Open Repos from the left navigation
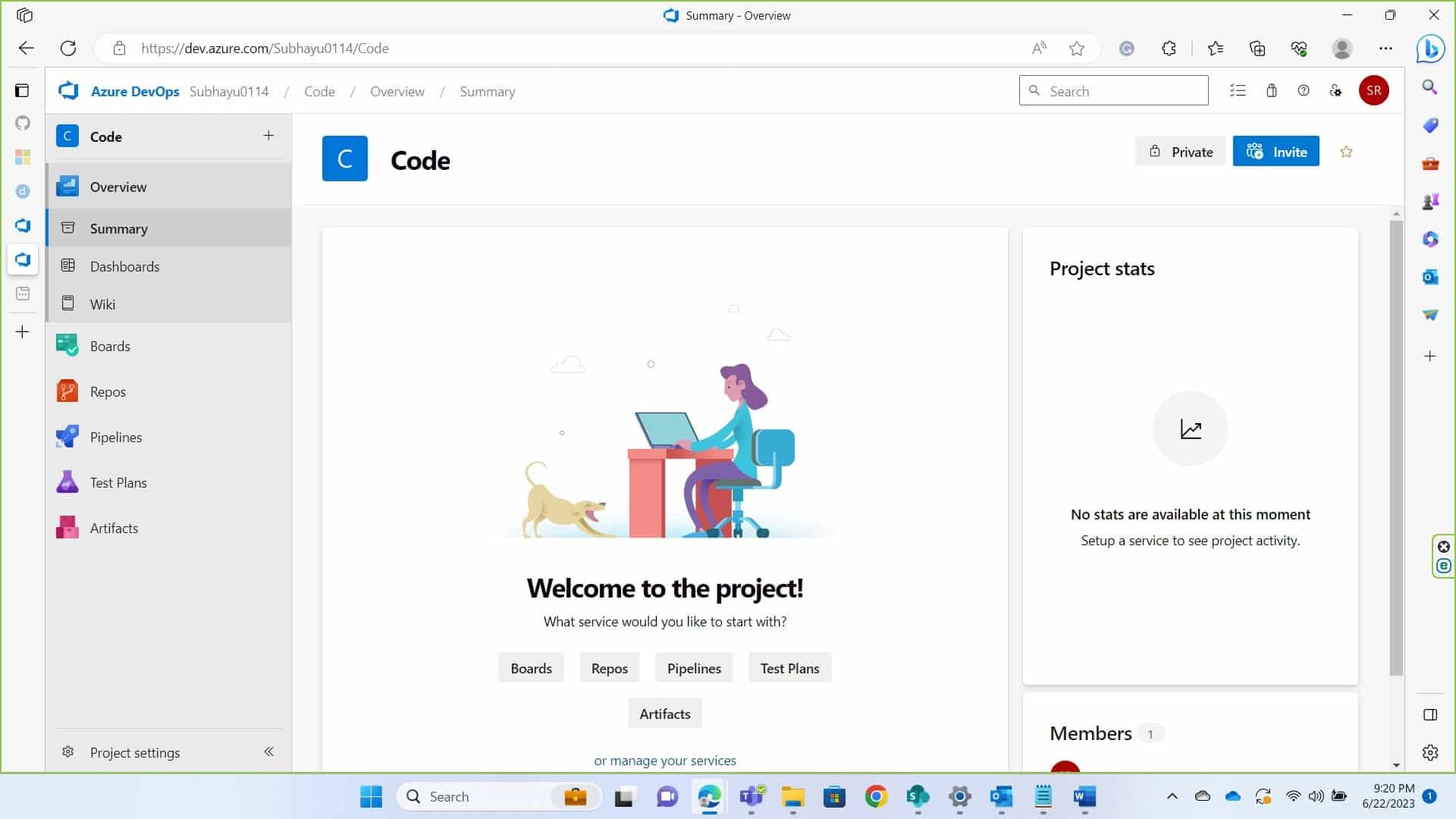The image size is (1456, 819). (107, 392)
